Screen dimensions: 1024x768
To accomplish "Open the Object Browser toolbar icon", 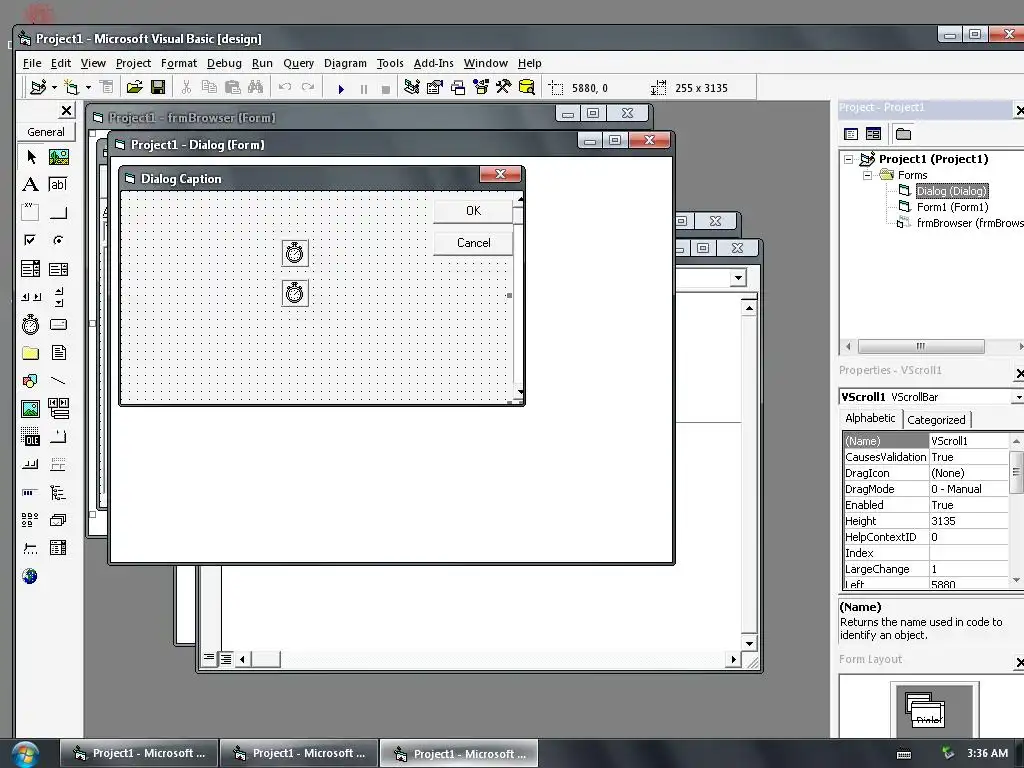I will click(481, 87).
